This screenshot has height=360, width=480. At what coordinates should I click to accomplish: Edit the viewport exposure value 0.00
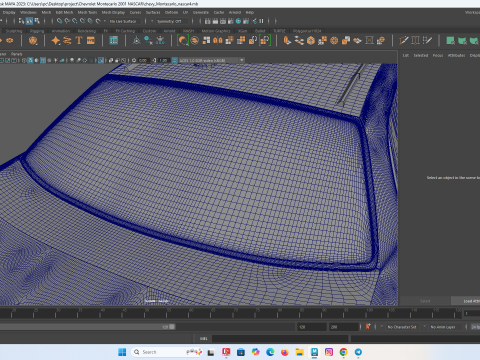pos(143,60)
